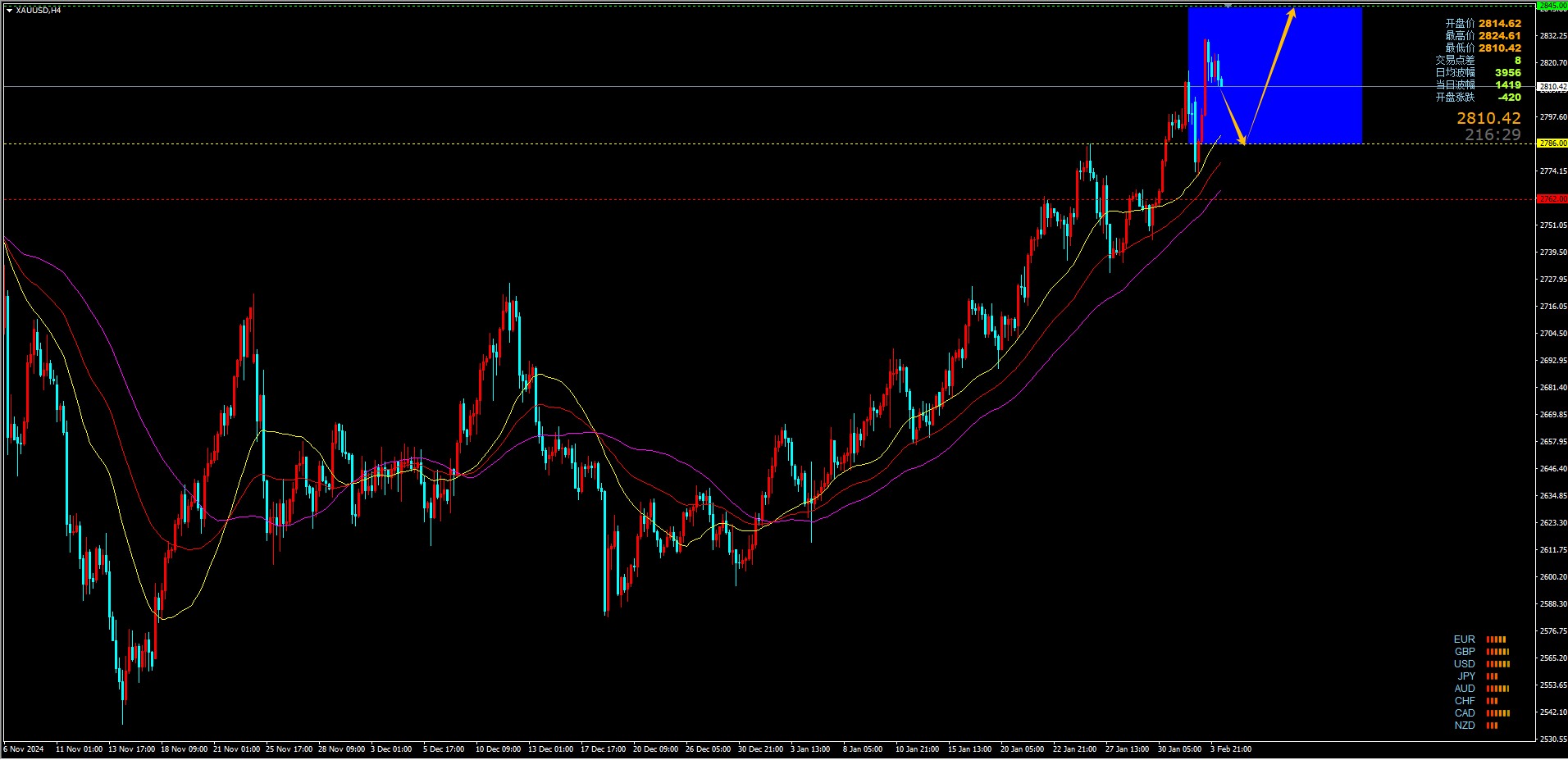Image resolution: width=1568 pixels, height=760 pixels.
Task: Click the 日均波幅 3956 row
Action: 1478,73
